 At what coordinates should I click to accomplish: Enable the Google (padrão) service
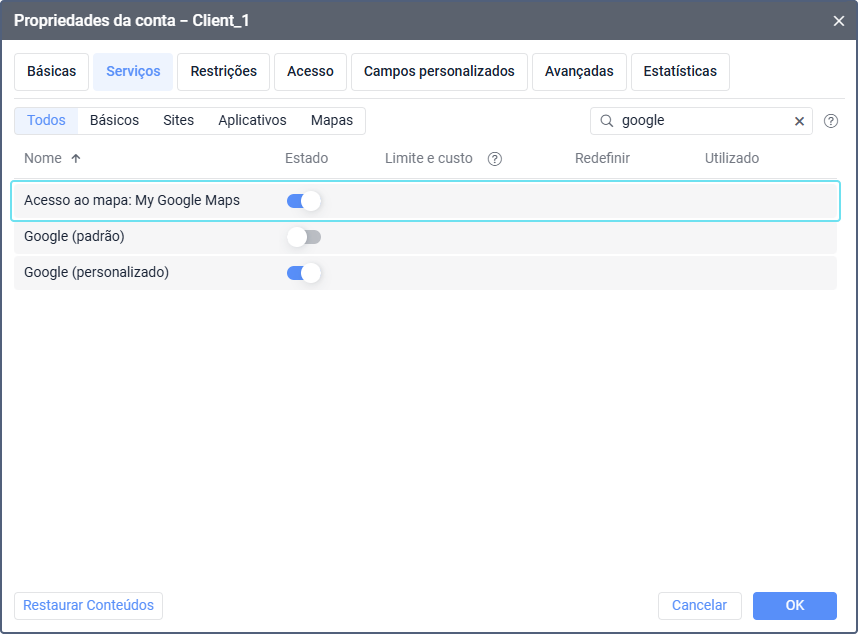coord(304,237)
